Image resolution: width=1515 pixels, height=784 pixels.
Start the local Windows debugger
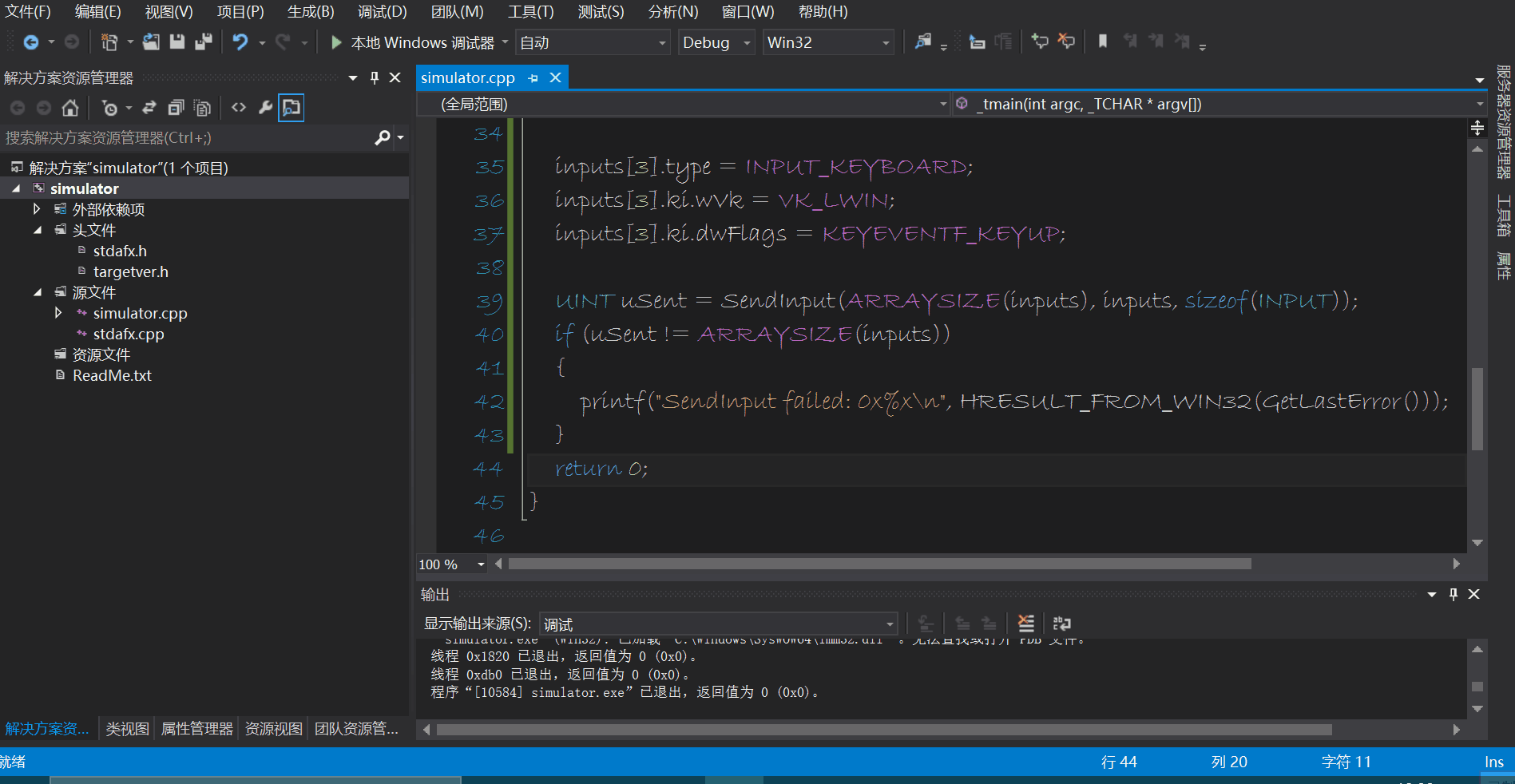pos(336,42)
